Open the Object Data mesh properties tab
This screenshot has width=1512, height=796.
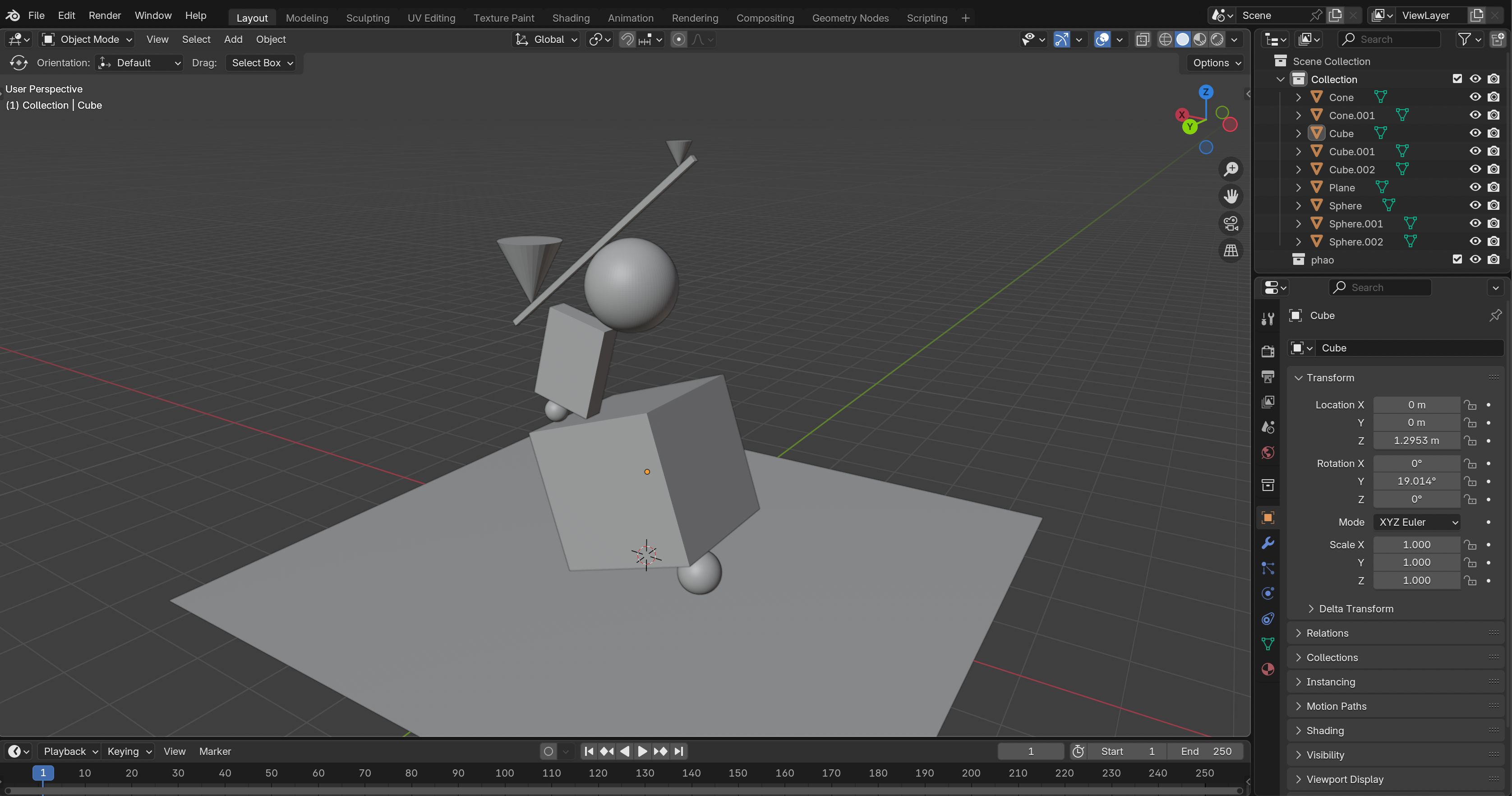coord(1268,644)
